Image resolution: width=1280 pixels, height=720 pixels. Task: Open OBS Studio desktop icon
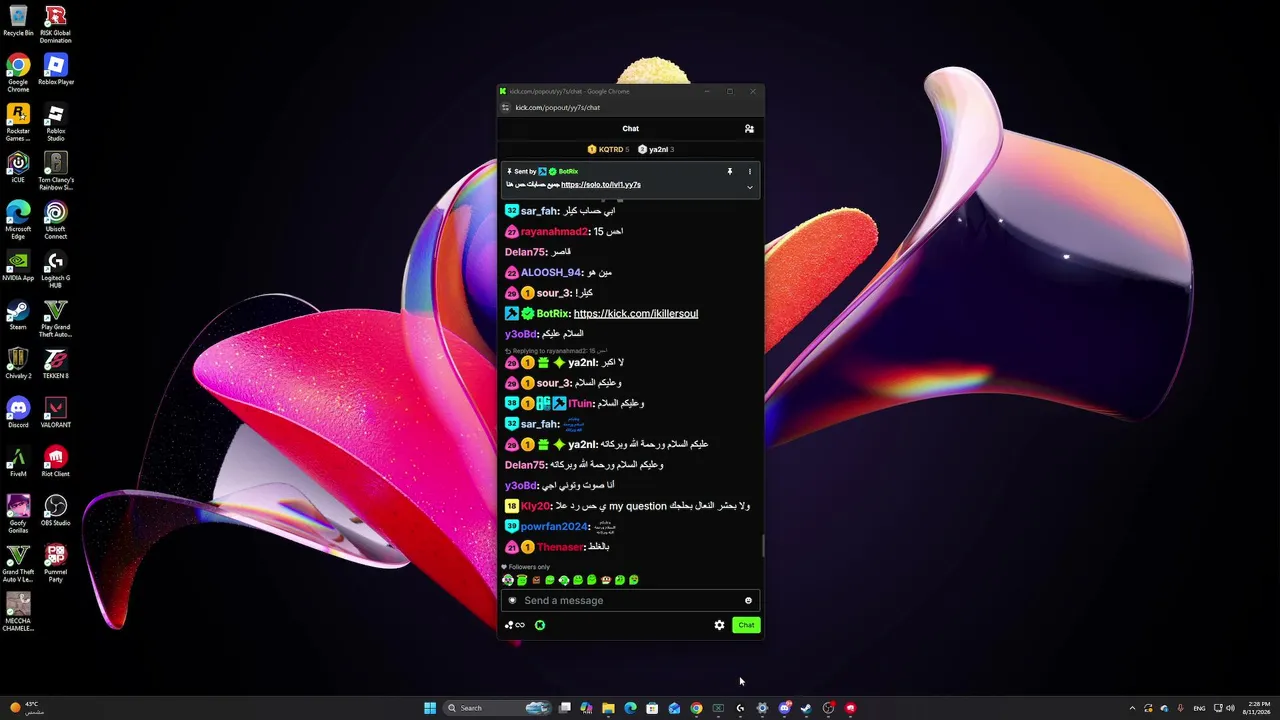coord(56,510)
